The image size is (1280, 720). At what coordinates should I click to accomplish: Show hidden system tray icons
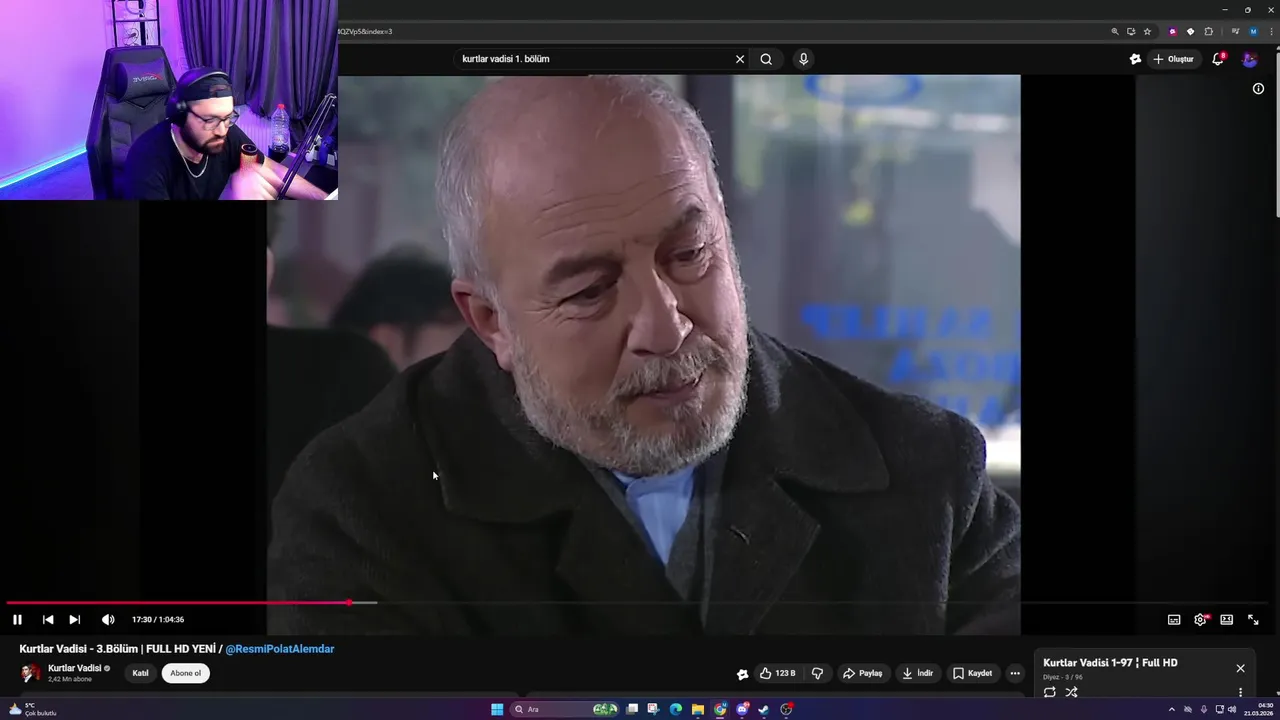tap(1171, 709)
